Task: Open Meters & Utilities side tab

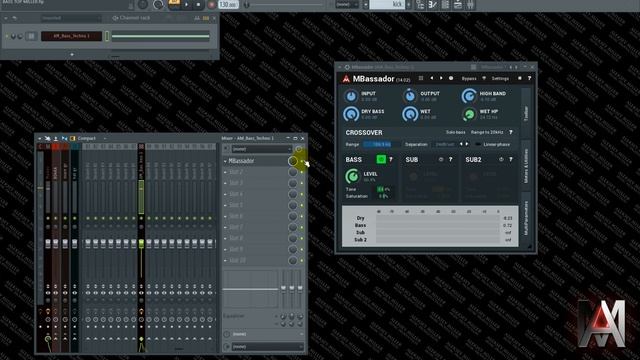Action: [x=526, y=166]
